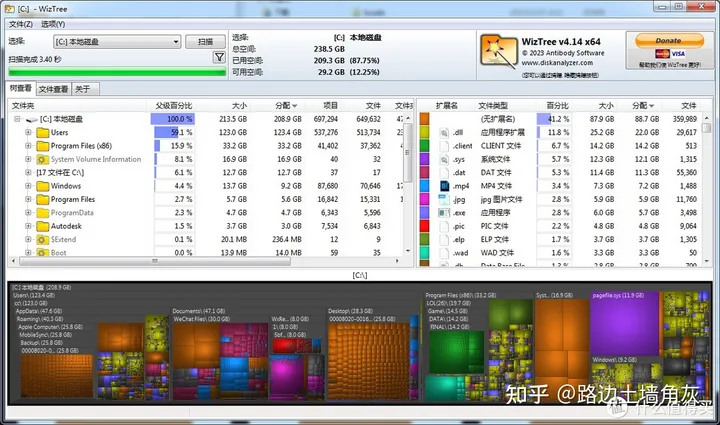This screenshot has width=720, height=425.
Task: Click the .exe application file icon
Action: point(444,212)
